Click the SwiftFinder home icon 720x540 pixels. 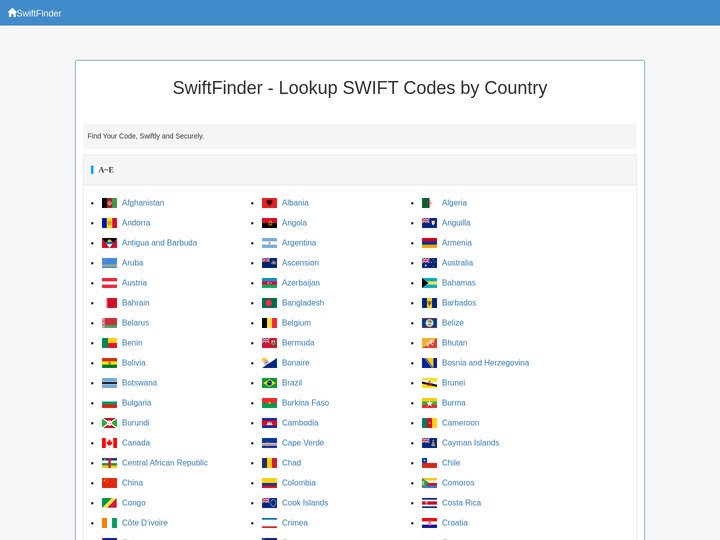pos(12,13)
